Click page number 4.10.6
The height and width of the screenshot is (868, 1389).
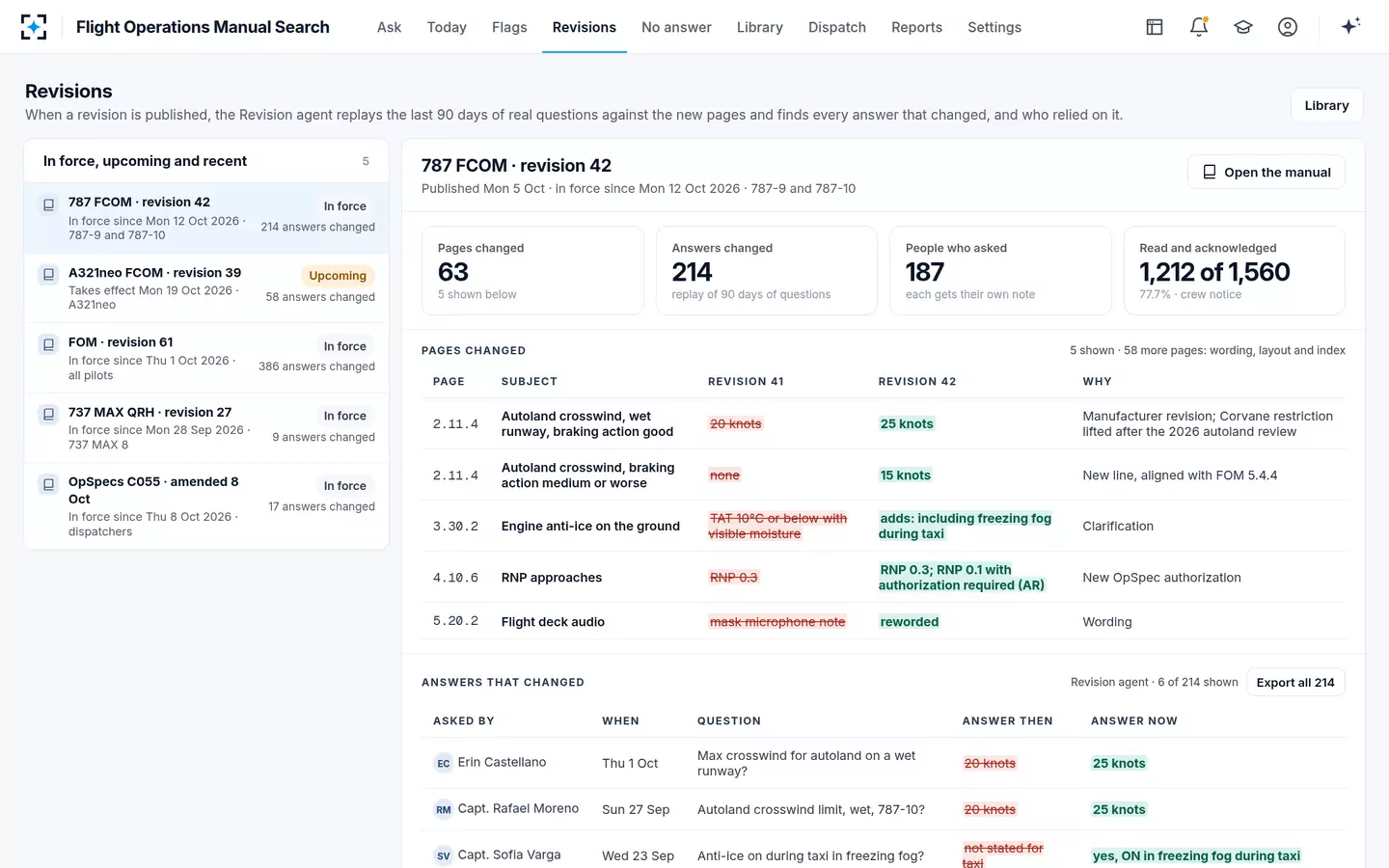(455, 578)
